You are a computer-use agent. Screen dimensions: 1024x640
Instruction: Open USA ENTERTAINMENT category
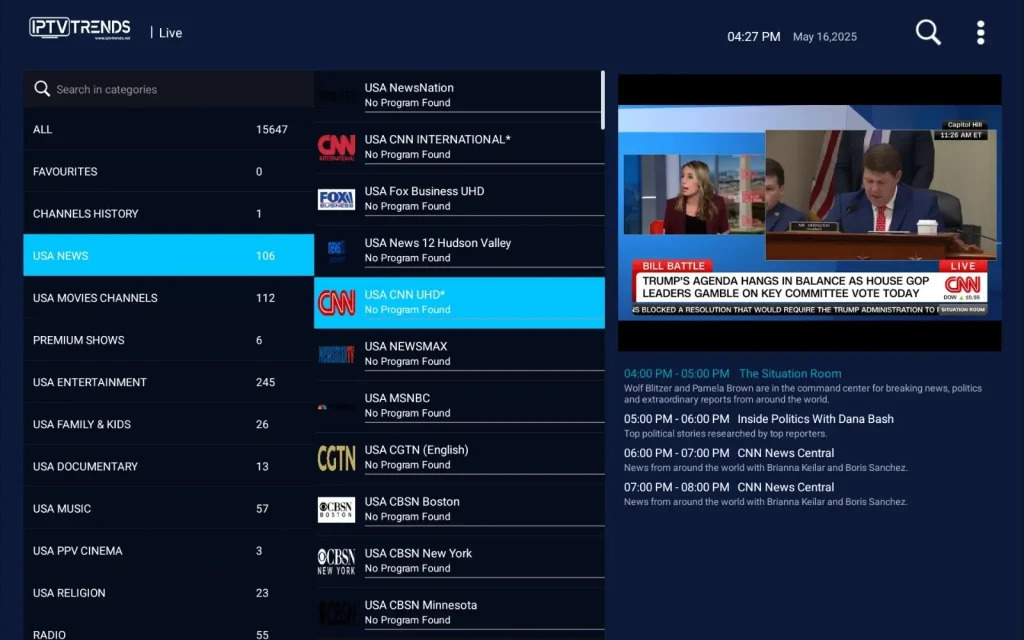point(168,382)
